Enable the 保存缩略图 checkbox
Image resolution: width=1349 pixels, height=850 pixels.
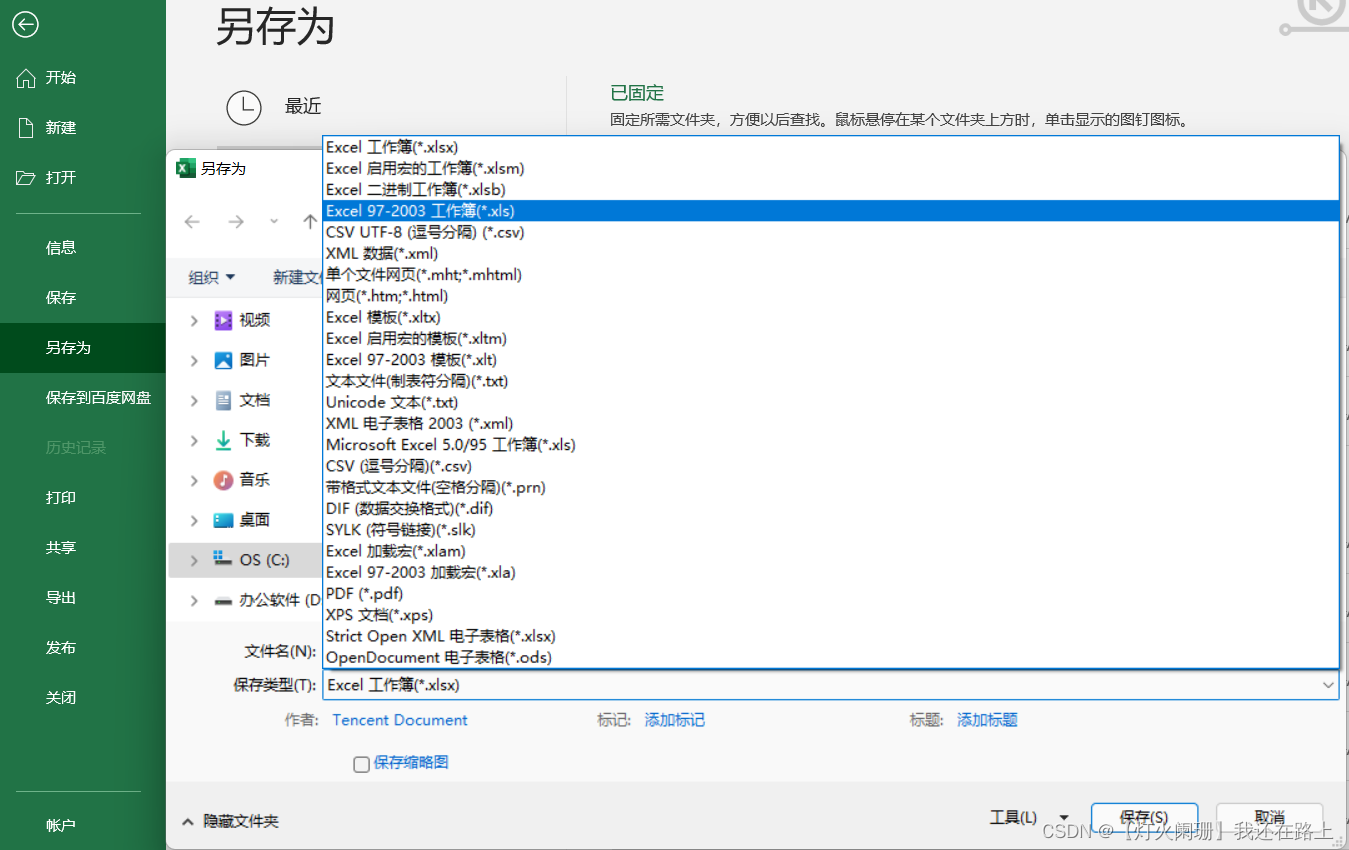(361, 764)
